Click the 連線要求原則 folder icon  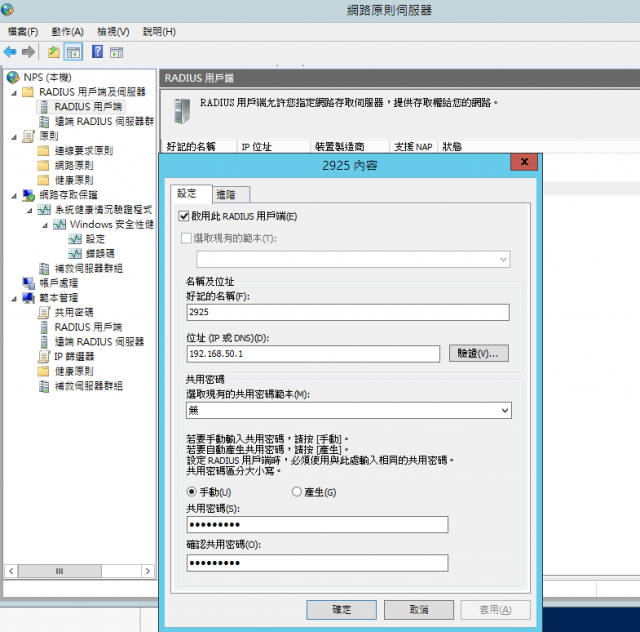43,151
